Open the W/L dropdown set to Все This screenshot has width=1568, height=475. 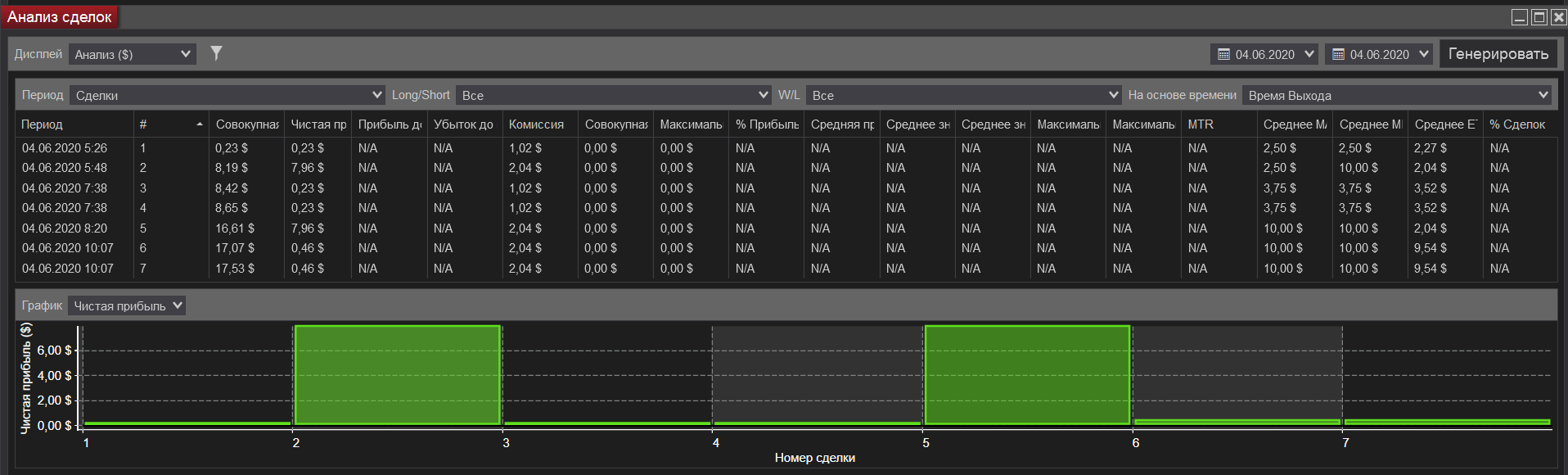[x=963, y=95]
